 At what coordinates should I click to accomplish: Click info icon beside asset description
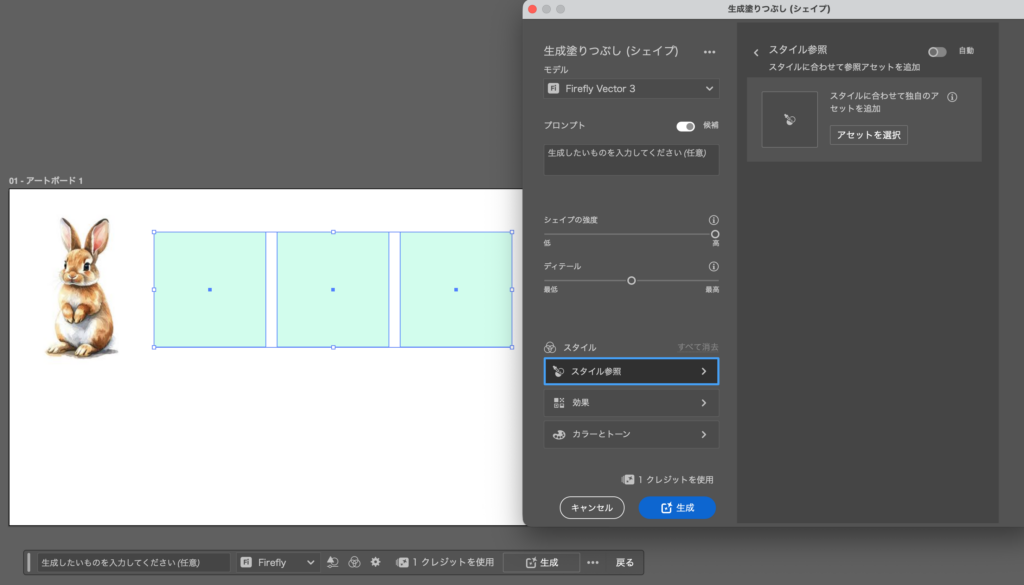[952, 98]
